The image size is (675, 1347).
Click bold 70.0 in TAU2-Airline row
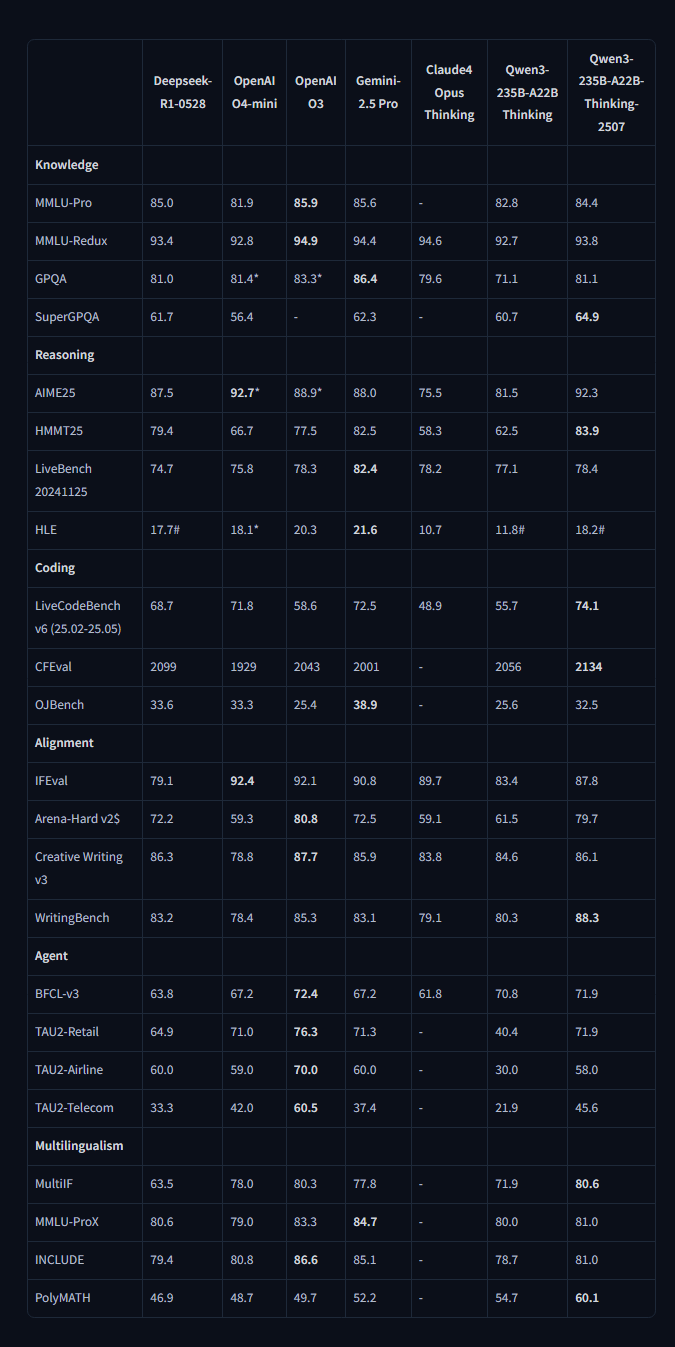[306, 1070]
